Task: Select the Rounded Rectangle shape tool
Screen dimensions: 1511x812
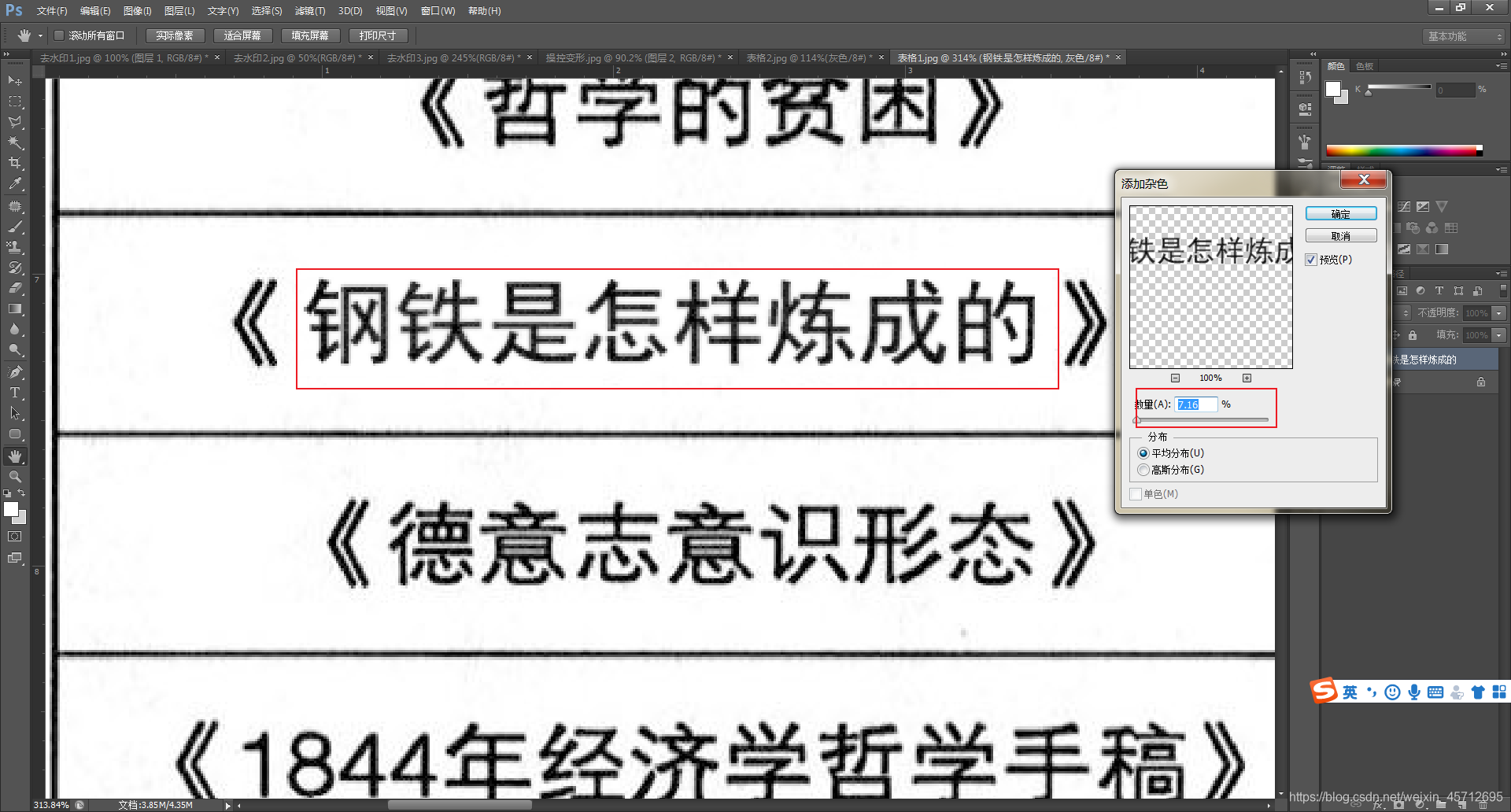Action: point(14,434)
